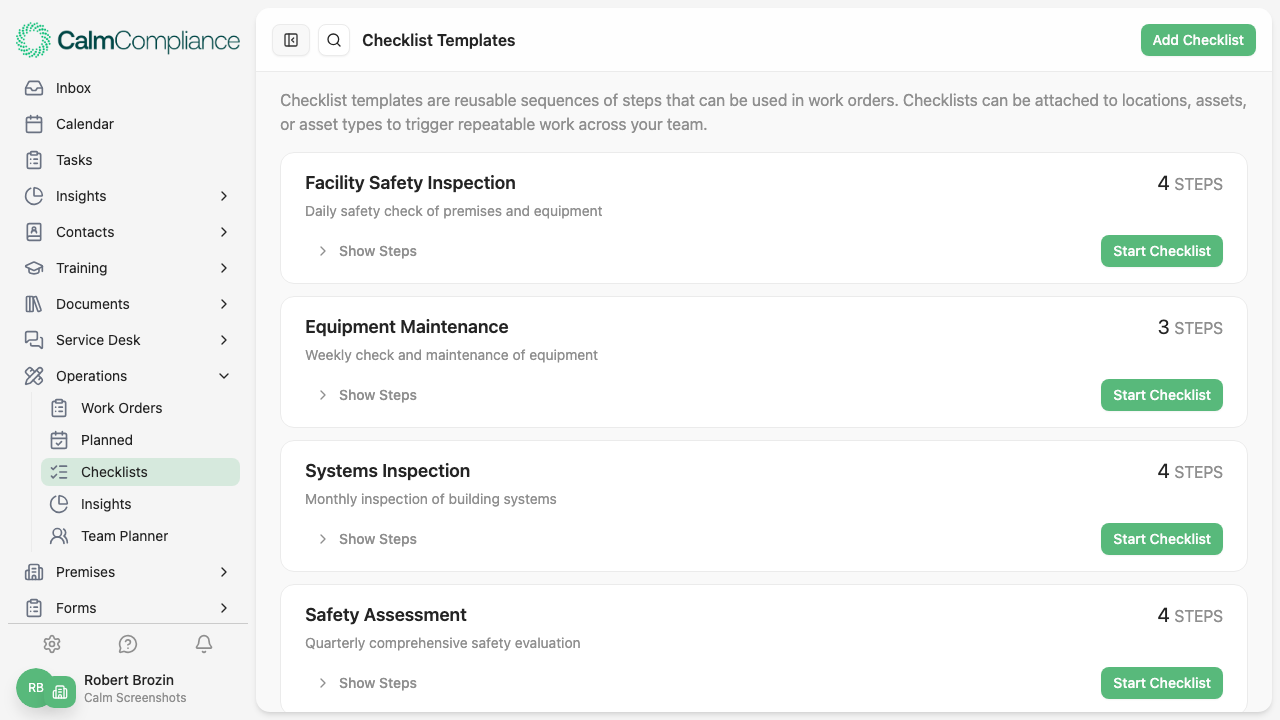Screen dimensions: 1280x720
Task: Open help via question mark icon
Action: coord(128,644)
